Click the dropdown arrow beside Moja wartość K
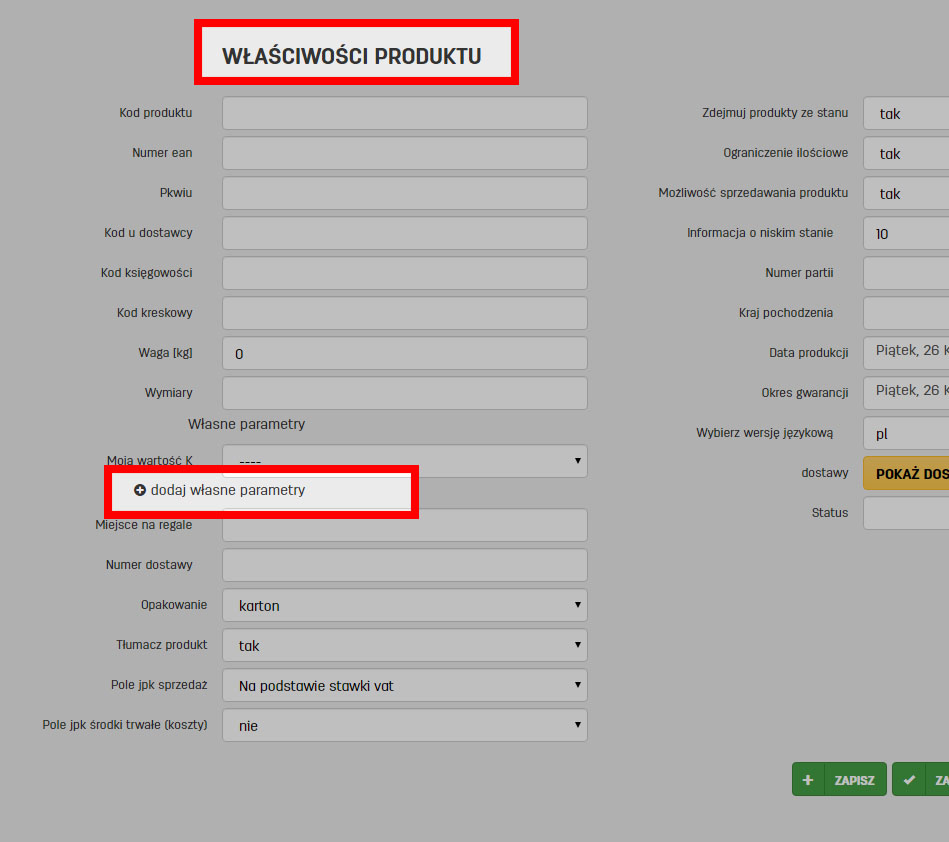 577,461
